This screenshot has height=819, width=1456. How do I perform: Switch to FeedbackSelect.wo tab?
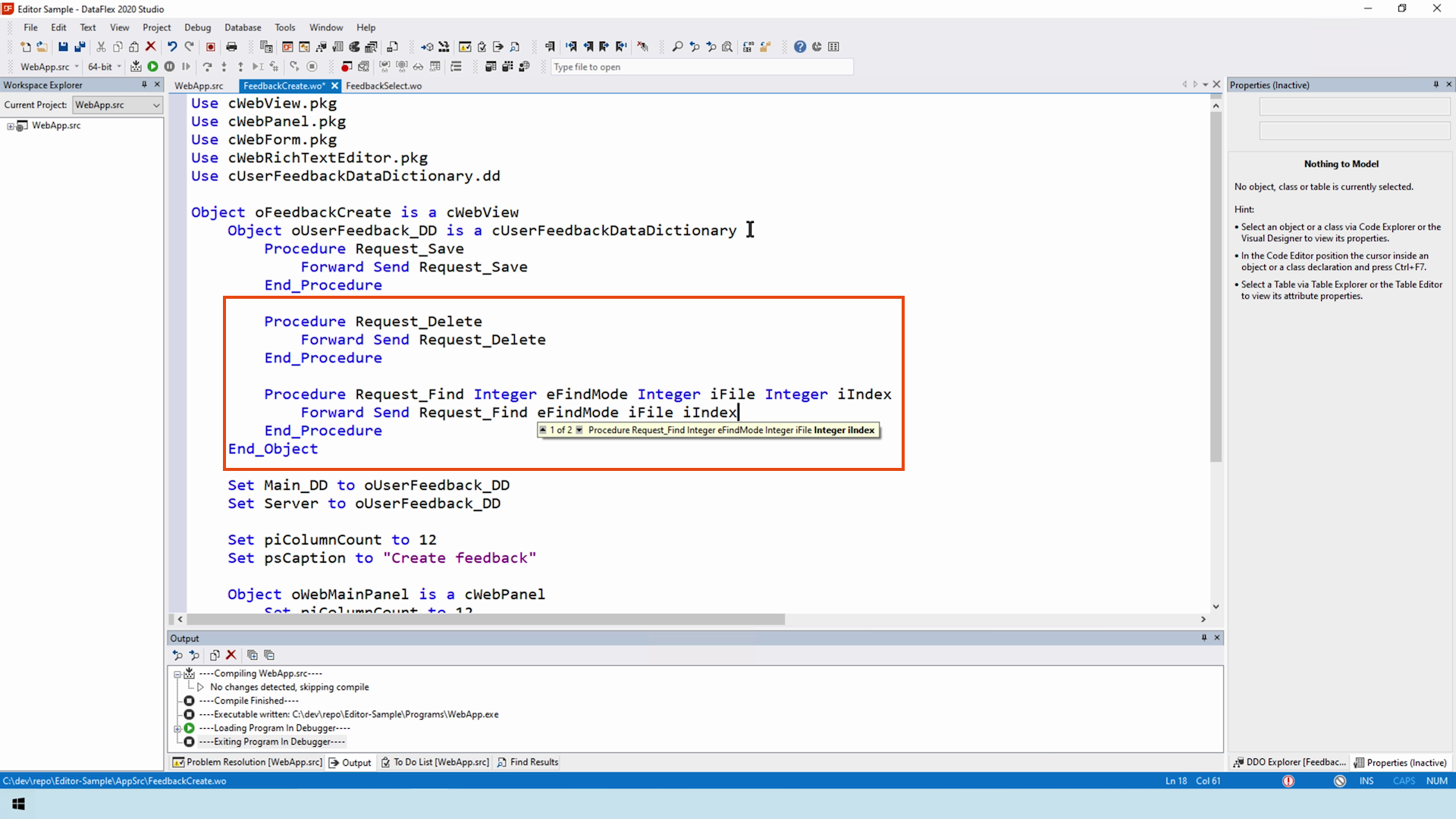[x=384, y=86]
